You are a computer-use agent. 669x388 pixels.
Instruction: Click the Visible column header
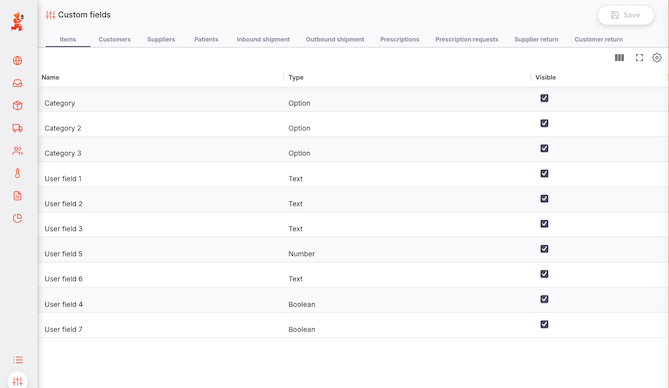tap(546, 77)
